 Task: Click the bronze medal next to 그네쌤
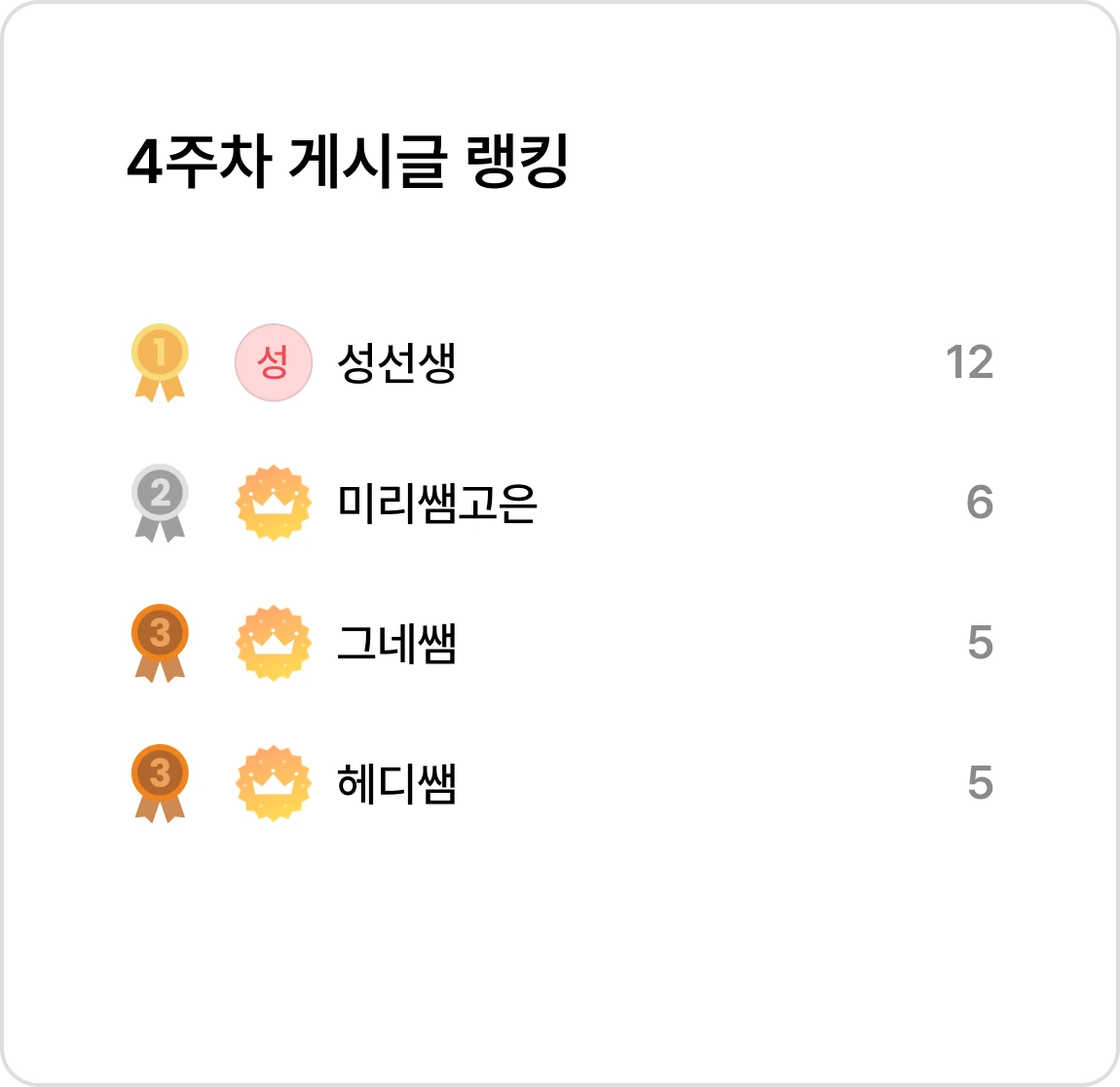click(x=160, y=643)
